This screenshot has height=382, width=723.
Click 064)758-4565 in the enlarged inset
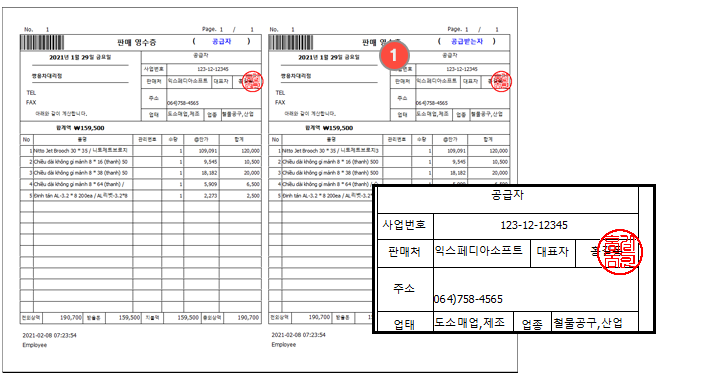468,299
